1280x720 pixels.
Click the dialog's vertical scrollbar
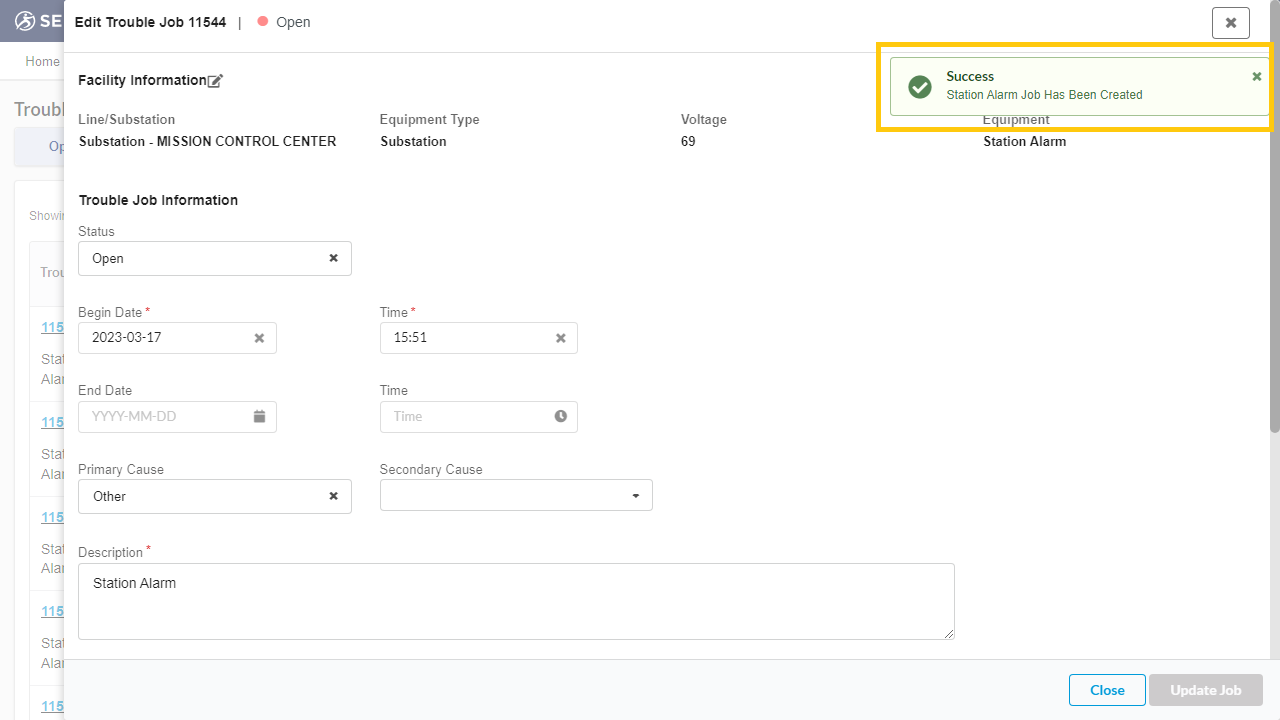pyautogui.click(x=1274, y=300)
